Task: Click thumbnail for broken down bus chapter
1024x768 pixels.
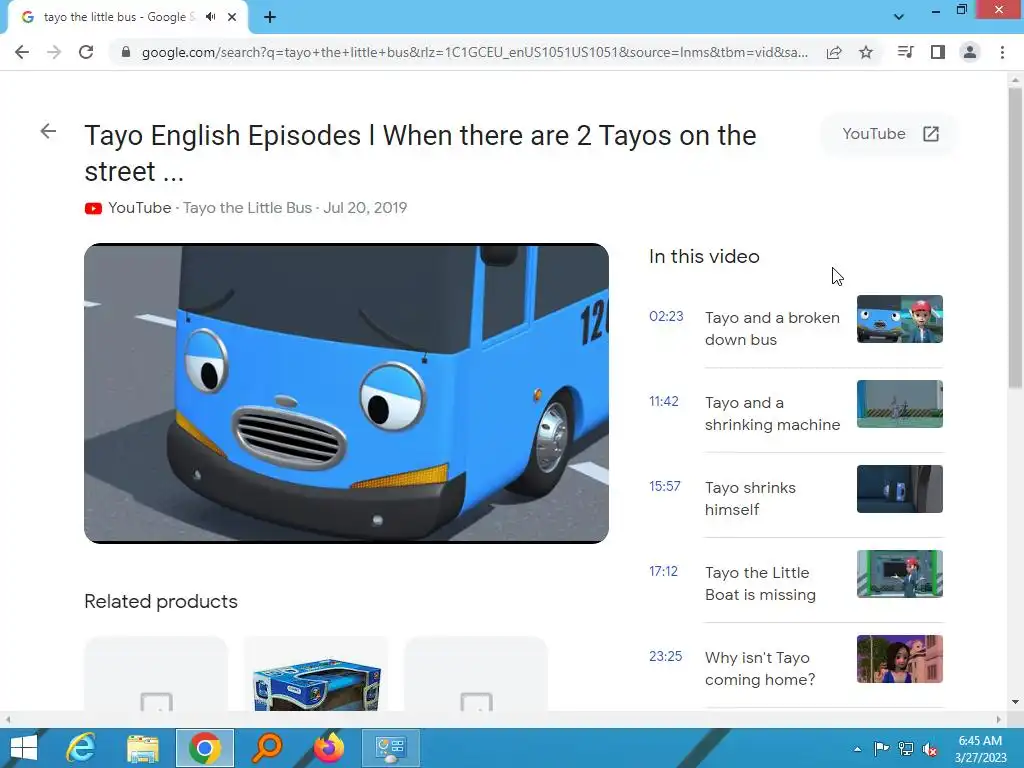Action: click(899, 319)
